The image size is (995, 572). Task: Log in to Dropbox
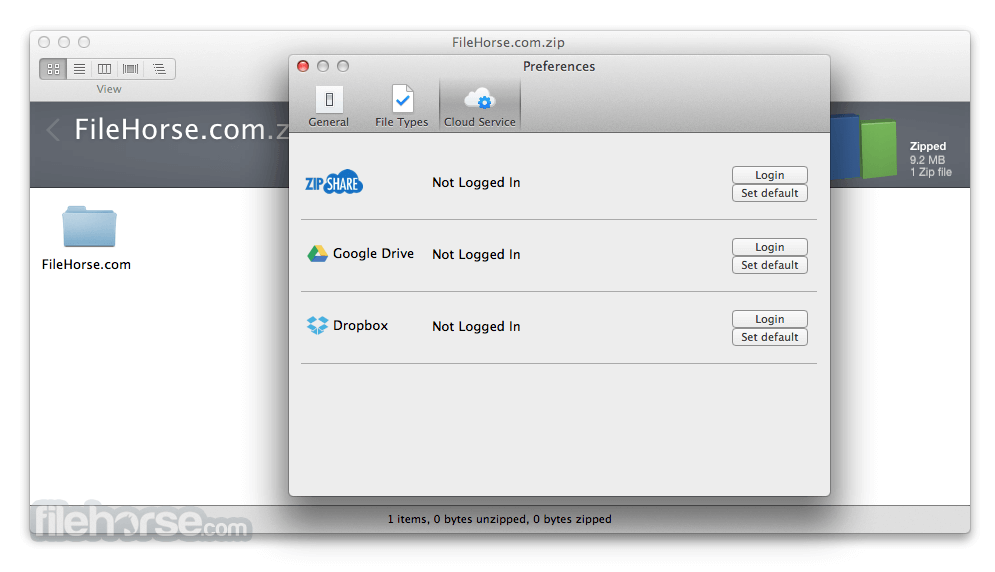click(770, 319)
